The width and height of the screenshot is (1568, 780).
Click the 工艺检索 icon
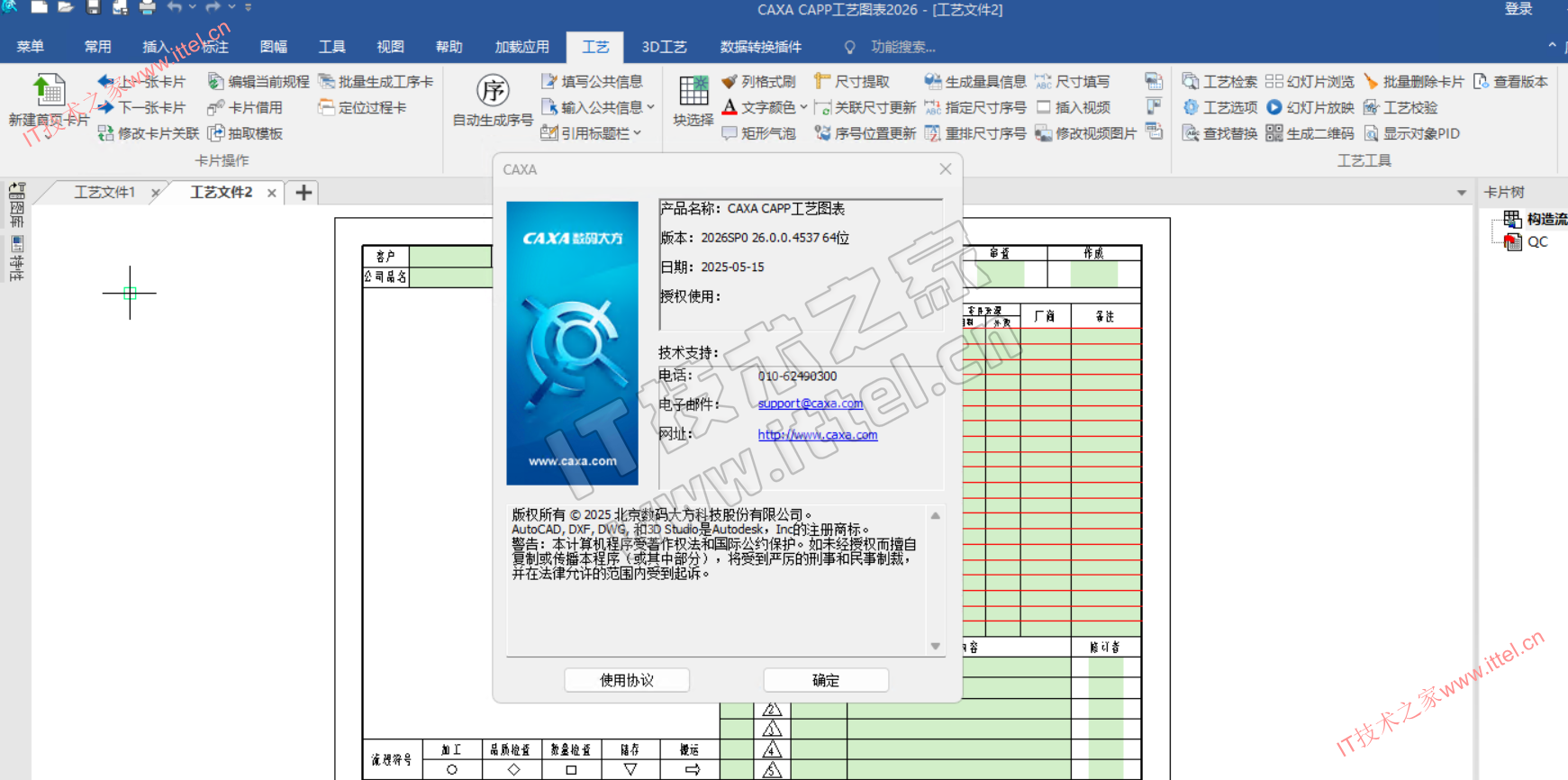(x=1191, y=82)
